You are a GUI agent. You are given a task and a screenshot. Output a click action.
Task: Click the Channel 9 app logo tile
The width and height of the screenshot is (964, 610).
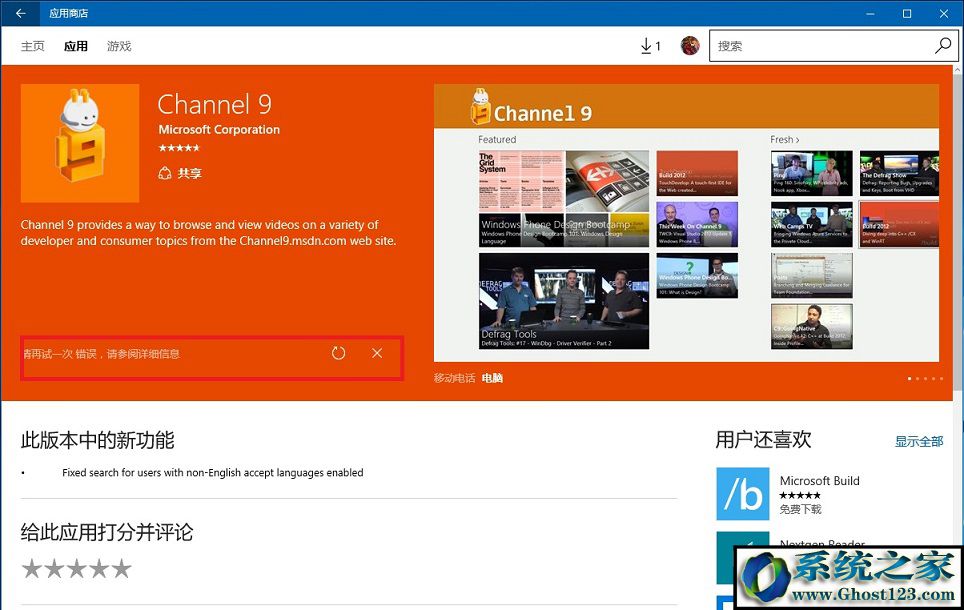(80, 143)
